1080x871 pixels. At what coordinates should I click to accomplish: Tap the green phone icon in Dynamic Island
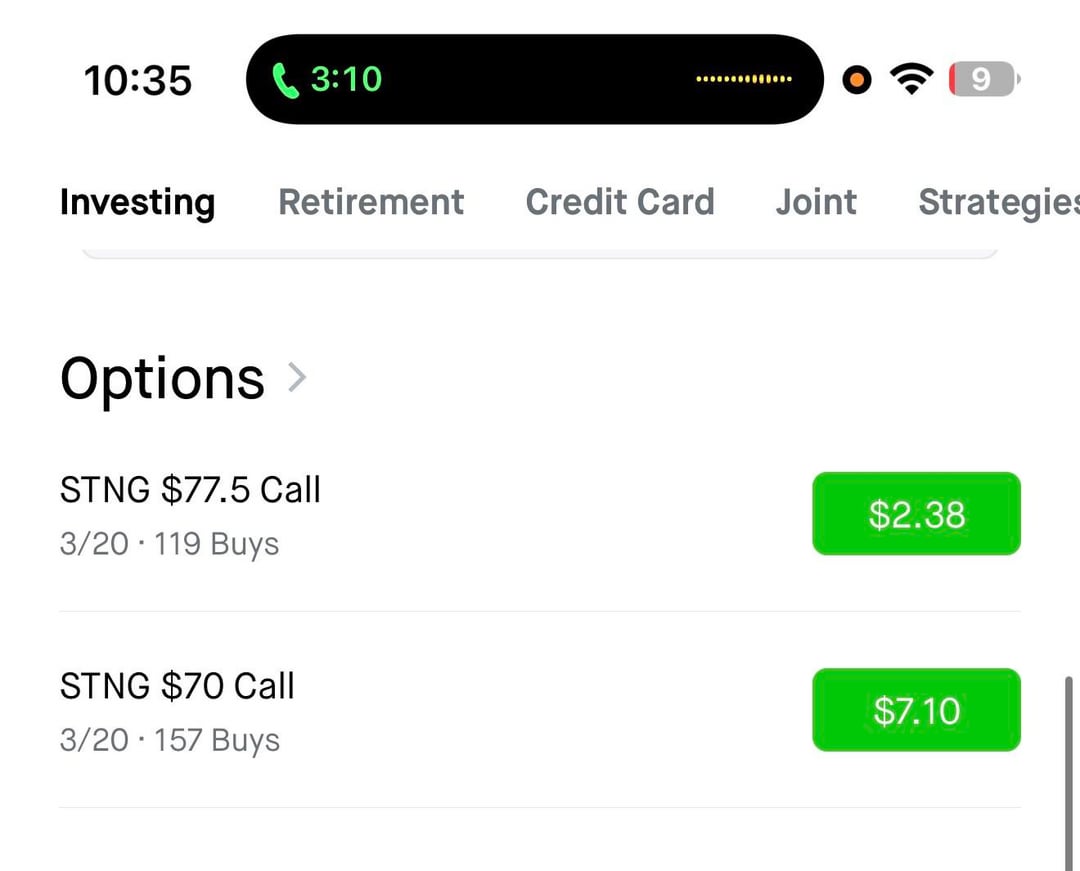point(286,80)
